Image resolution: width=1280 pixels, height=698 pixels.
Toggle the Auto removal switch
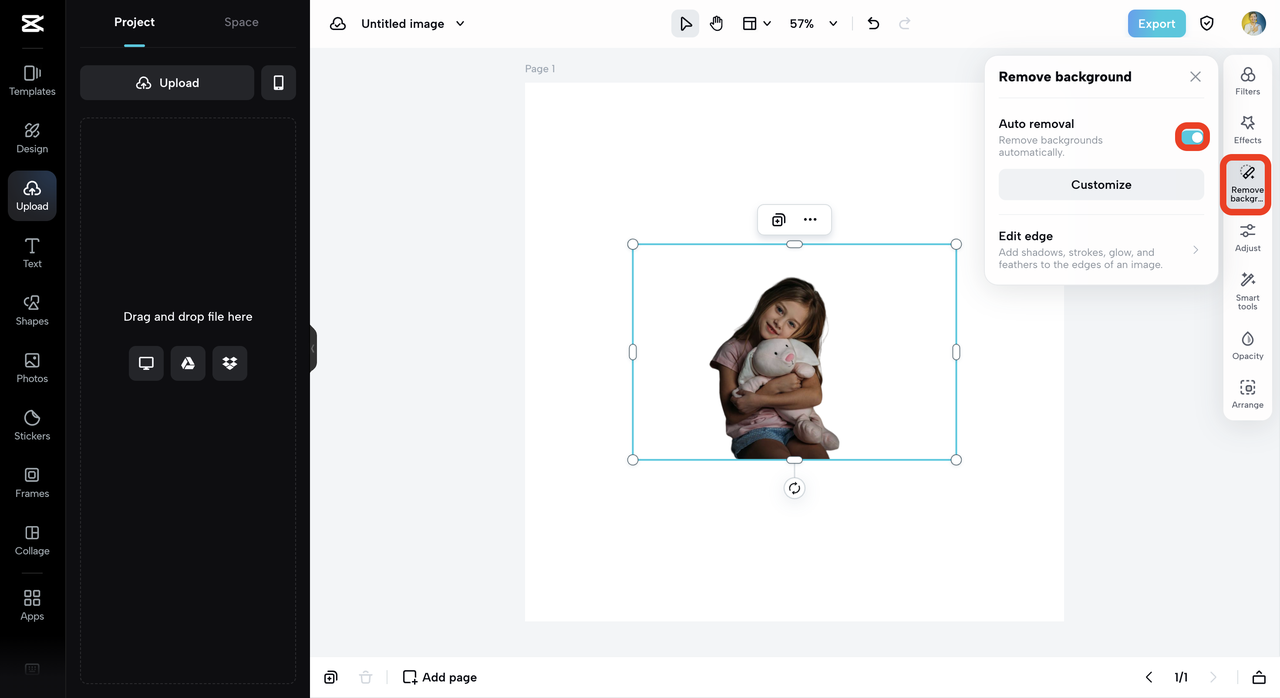point(1192,137)
